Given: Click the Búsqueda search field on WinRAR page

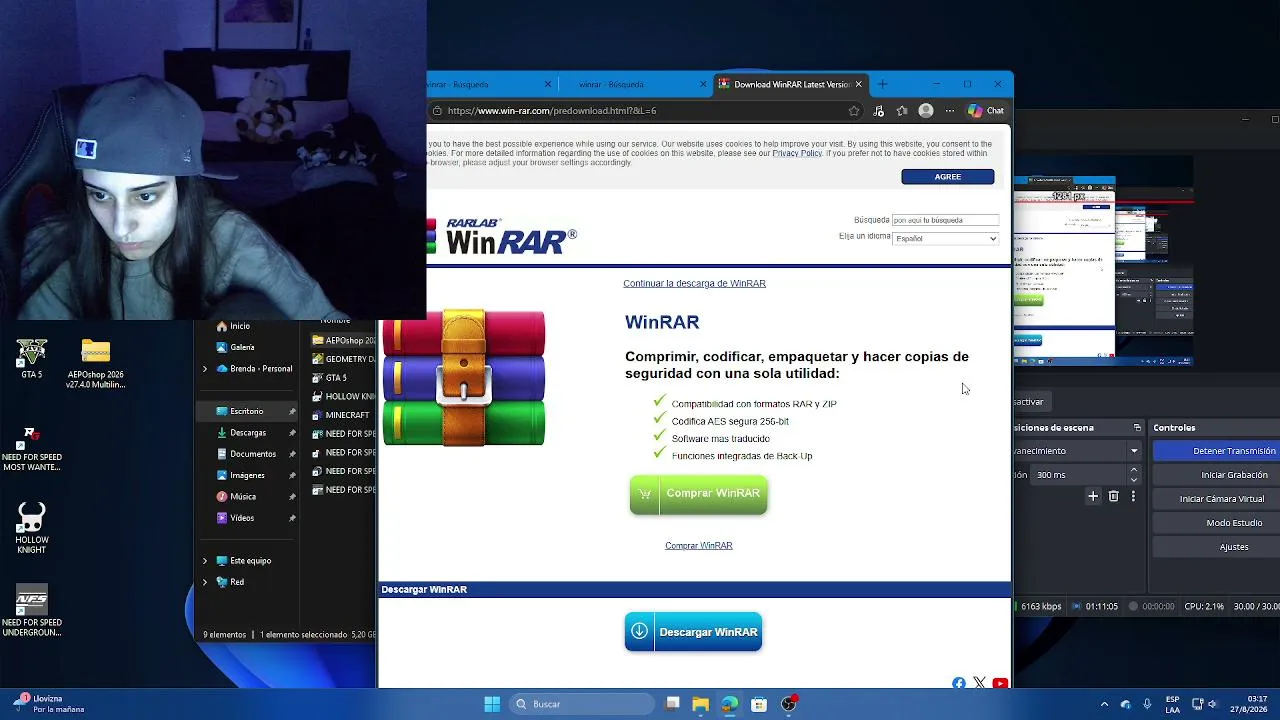Looking at the screenshot, I should (945, 220).
